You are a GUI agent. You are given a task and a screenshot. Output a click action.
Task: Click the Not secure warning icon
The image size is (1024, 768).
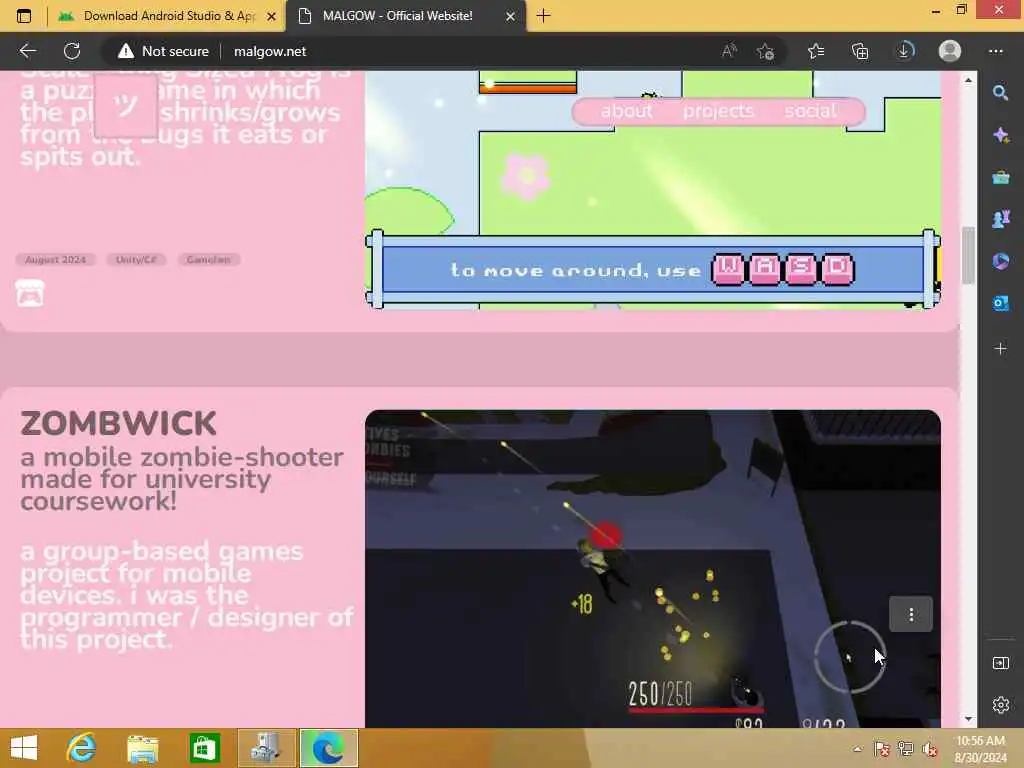pos(125,51)
